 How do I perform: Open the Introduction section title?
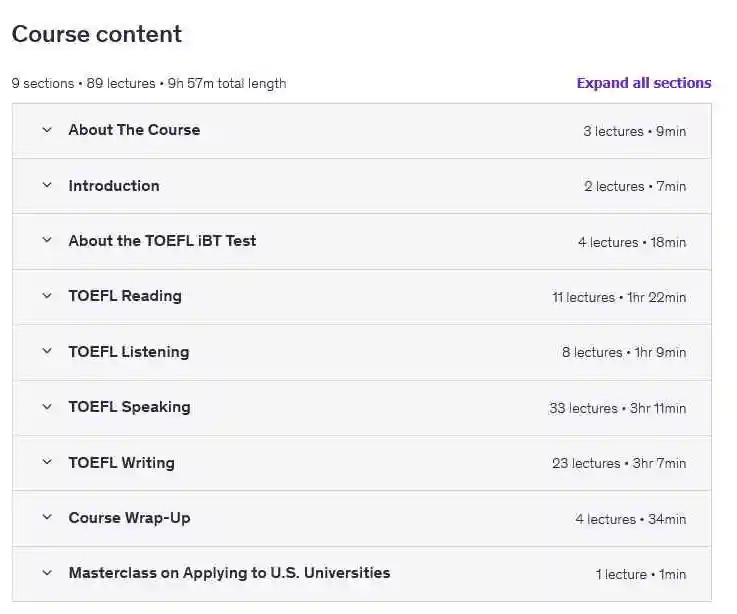[x=114, y=186]
